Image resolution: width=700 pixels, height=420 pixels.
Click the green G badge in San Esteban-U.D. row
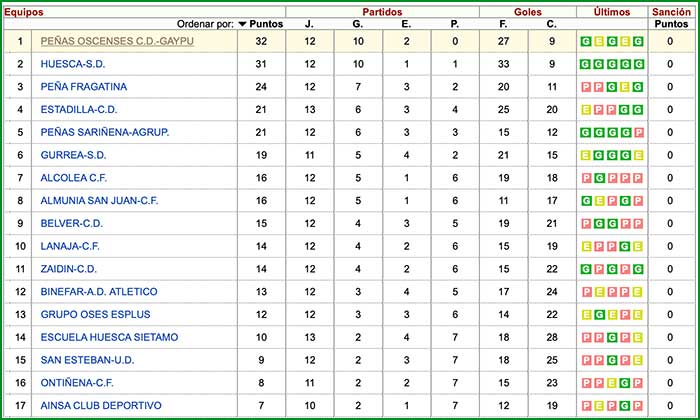[612, 359]
